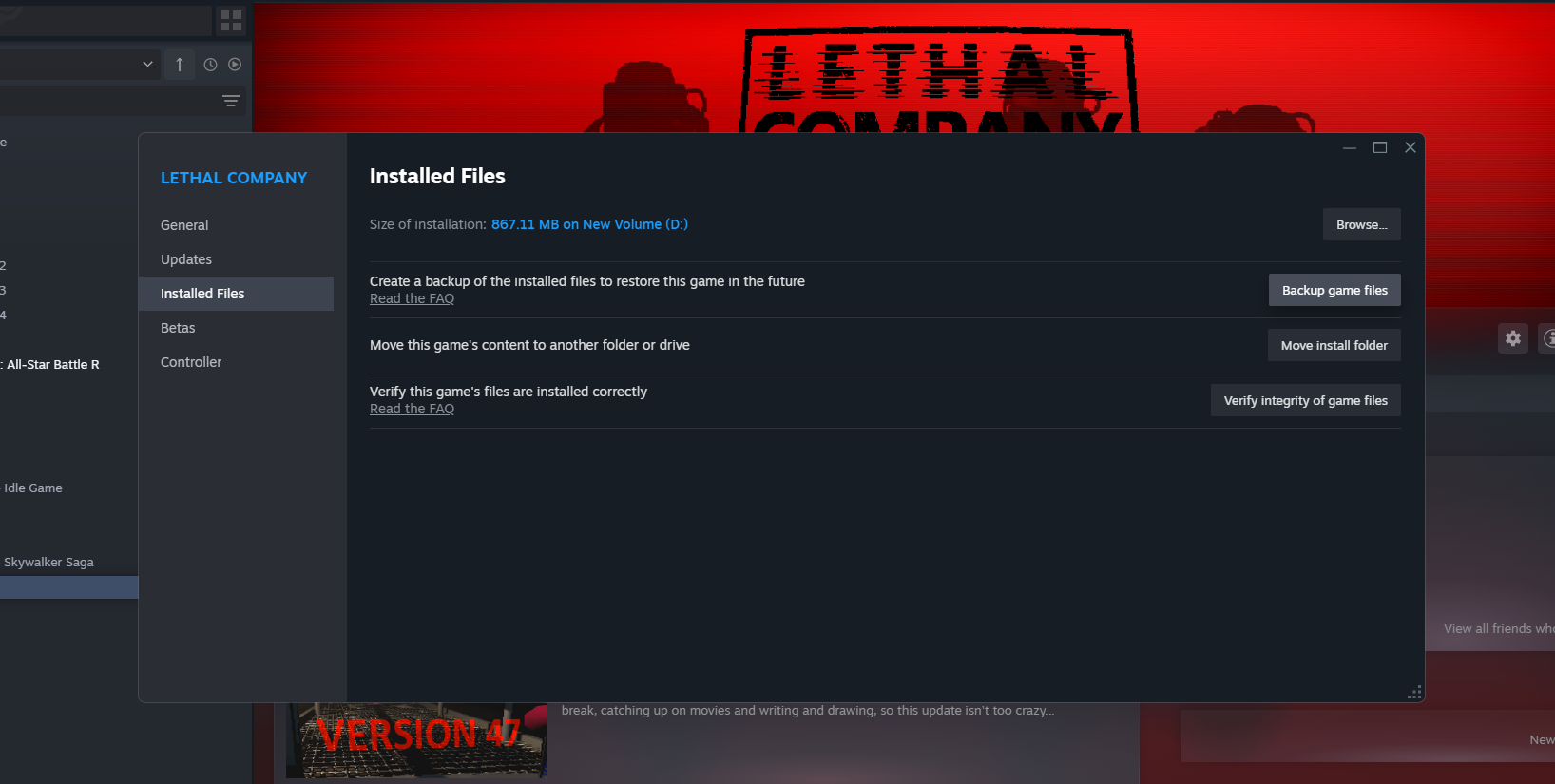Click Verify integrity of game files

(1305, 400)
